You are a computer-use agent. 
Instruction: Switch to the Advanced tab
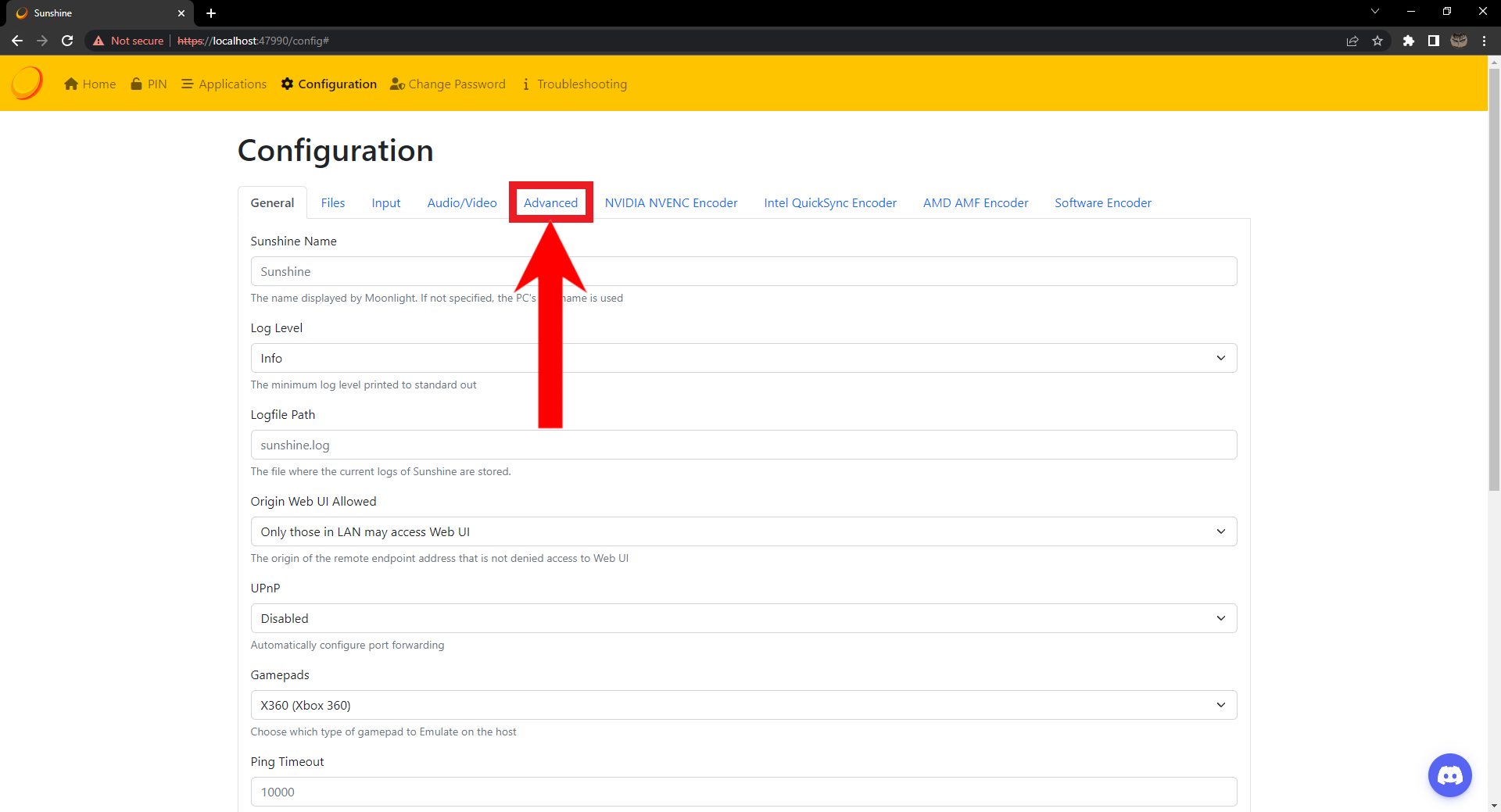click(551, 203)
